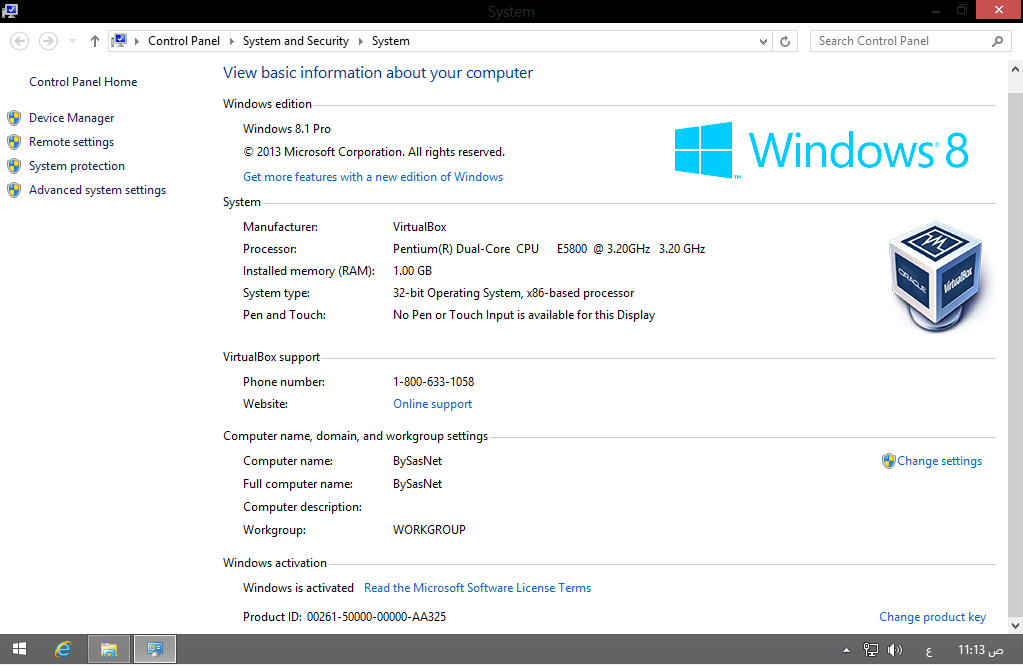Go back using the Back arrow
1023x665 pixels.
coord(20,41)
